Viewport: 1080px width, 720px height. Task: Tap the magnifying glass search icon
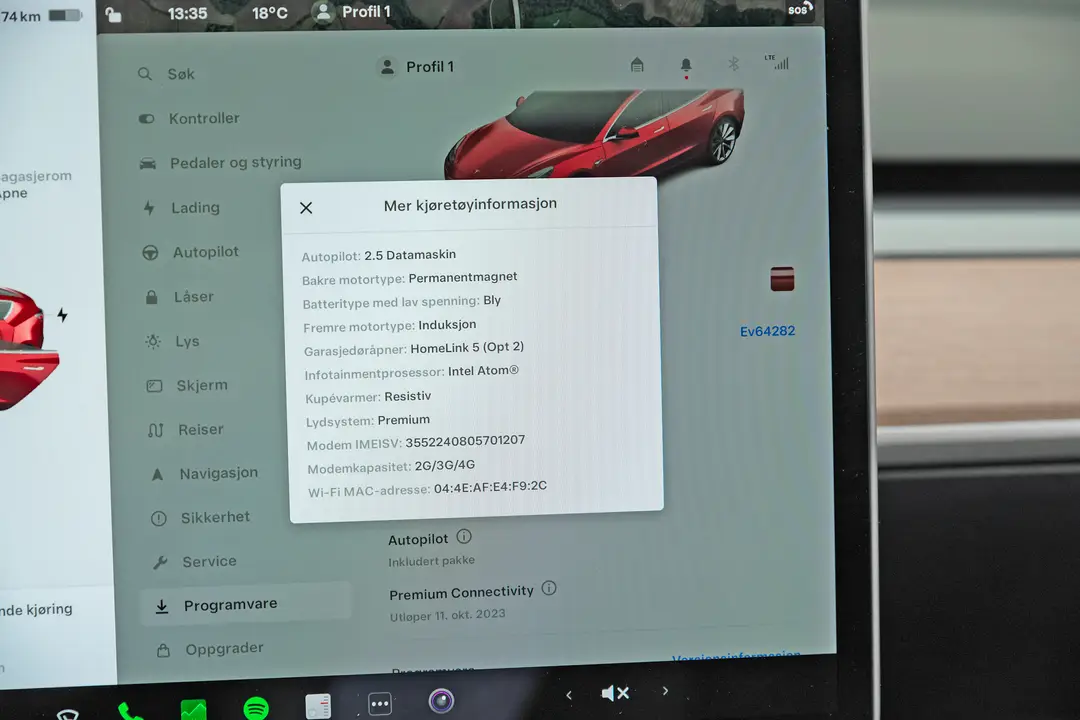pyautogui.click(x=145, y=74)
